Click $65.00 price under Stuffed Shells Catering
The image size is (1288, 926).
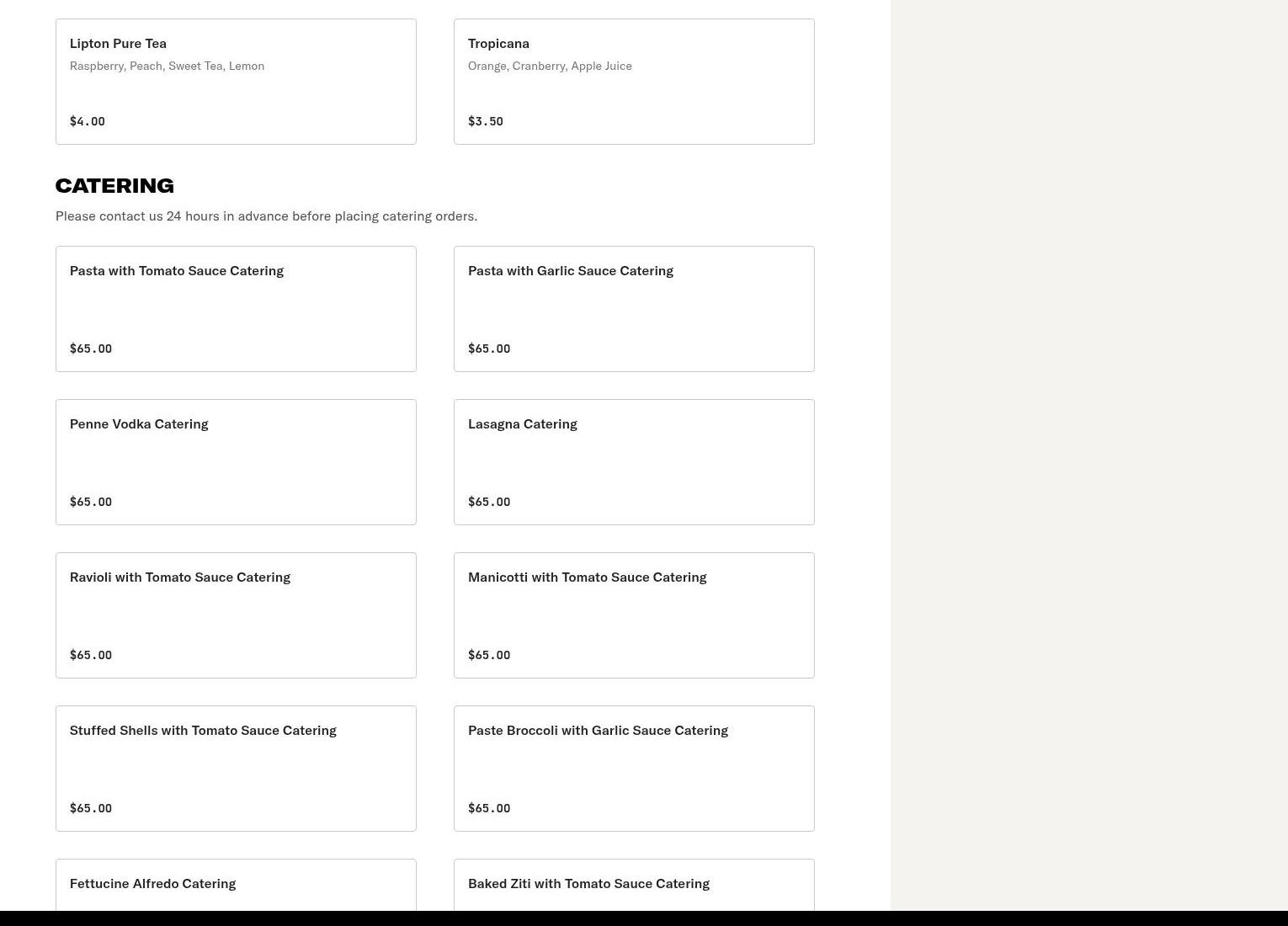tap(91, 808)
